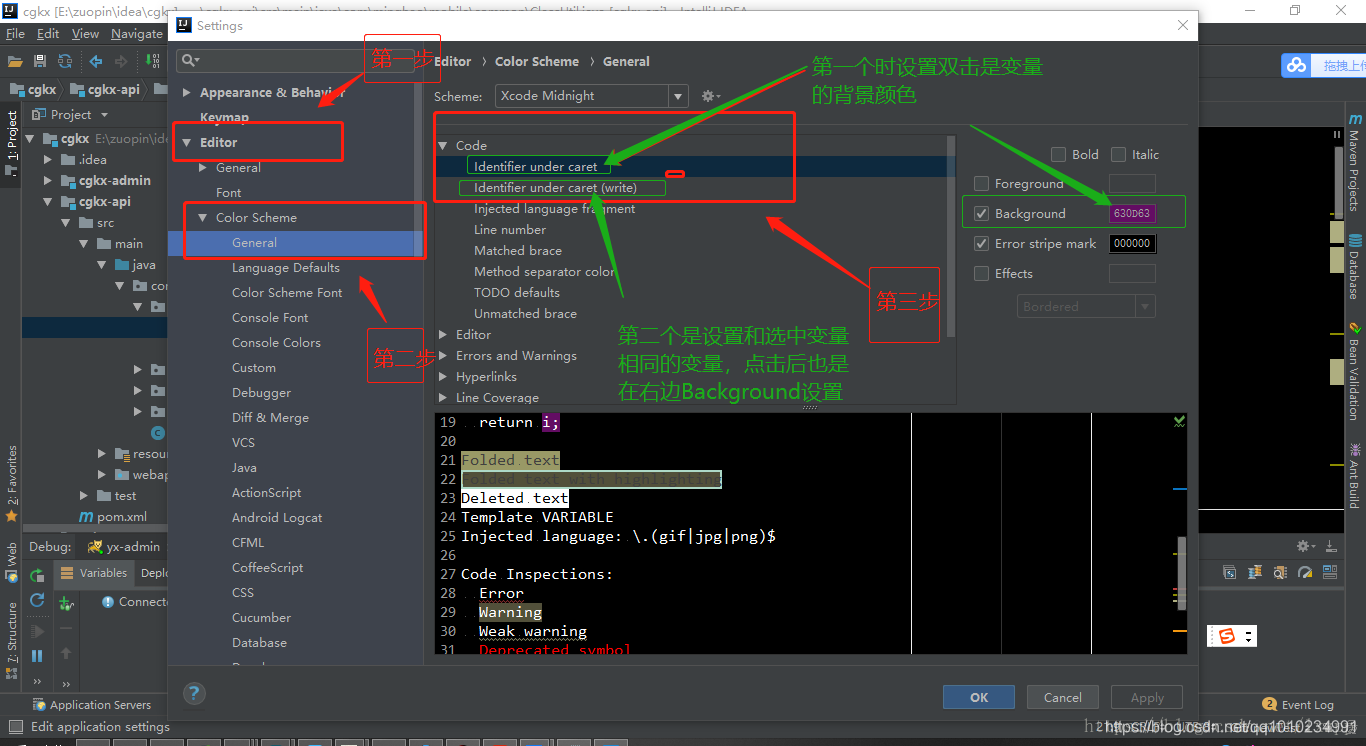Image resolution: width=1366 pixels, height=746 pixels.
Task: Click the Settings search input field
Action: pos(294,61)
